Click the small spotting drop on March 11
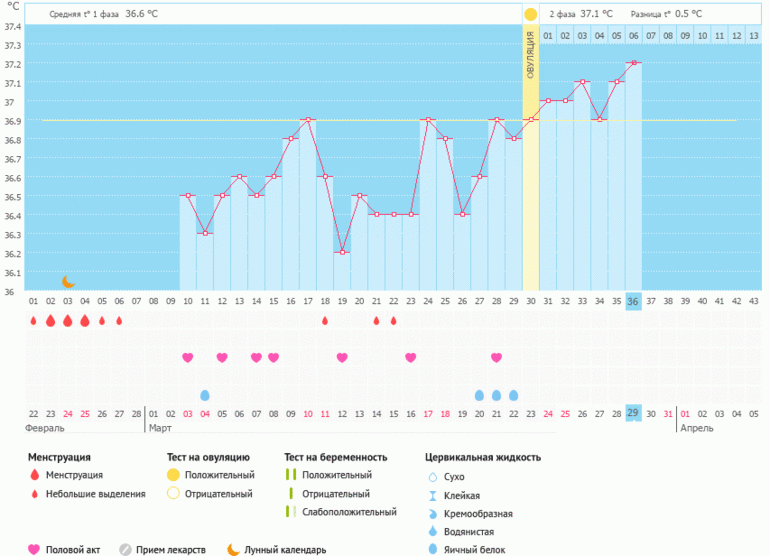The height and width of the screenshot is (556, 770). [325, 321]
